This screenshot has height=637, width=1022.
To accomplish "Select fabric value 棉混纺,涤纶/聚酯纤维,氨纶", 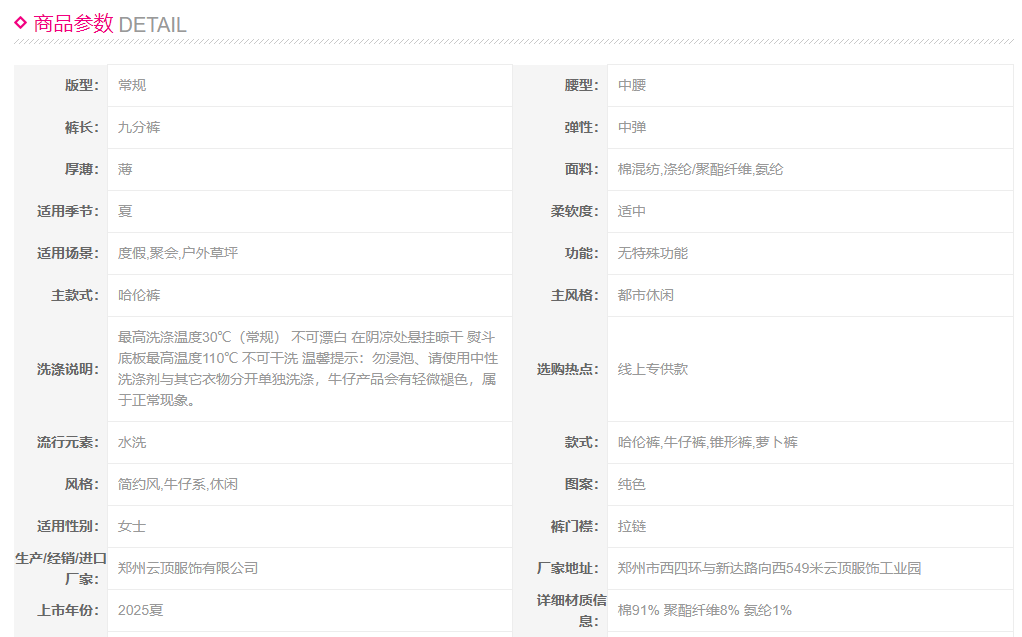I will [x=700, y=169].
